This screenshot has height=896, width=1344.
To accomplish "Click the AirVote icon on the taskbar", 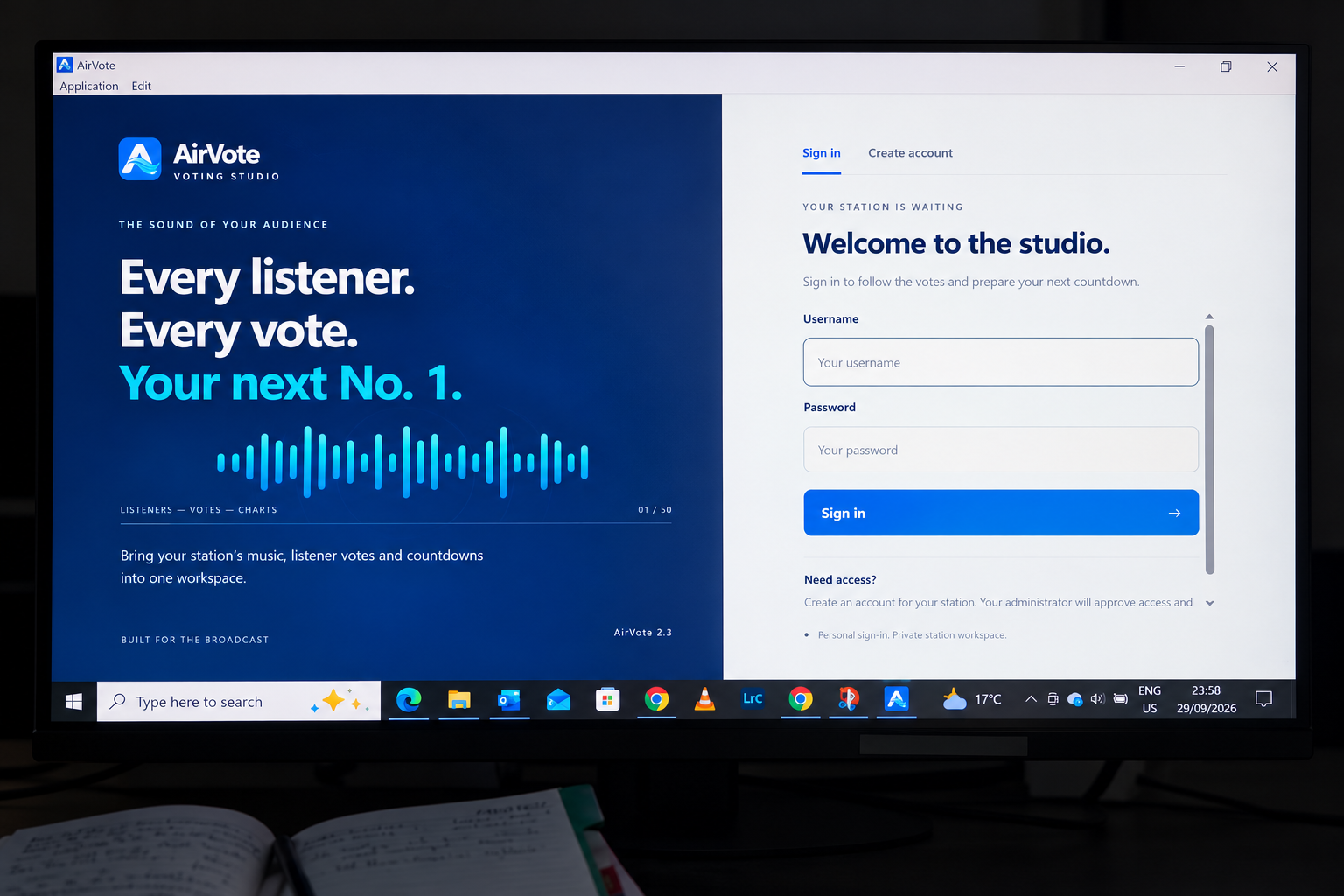I will 896,698.
